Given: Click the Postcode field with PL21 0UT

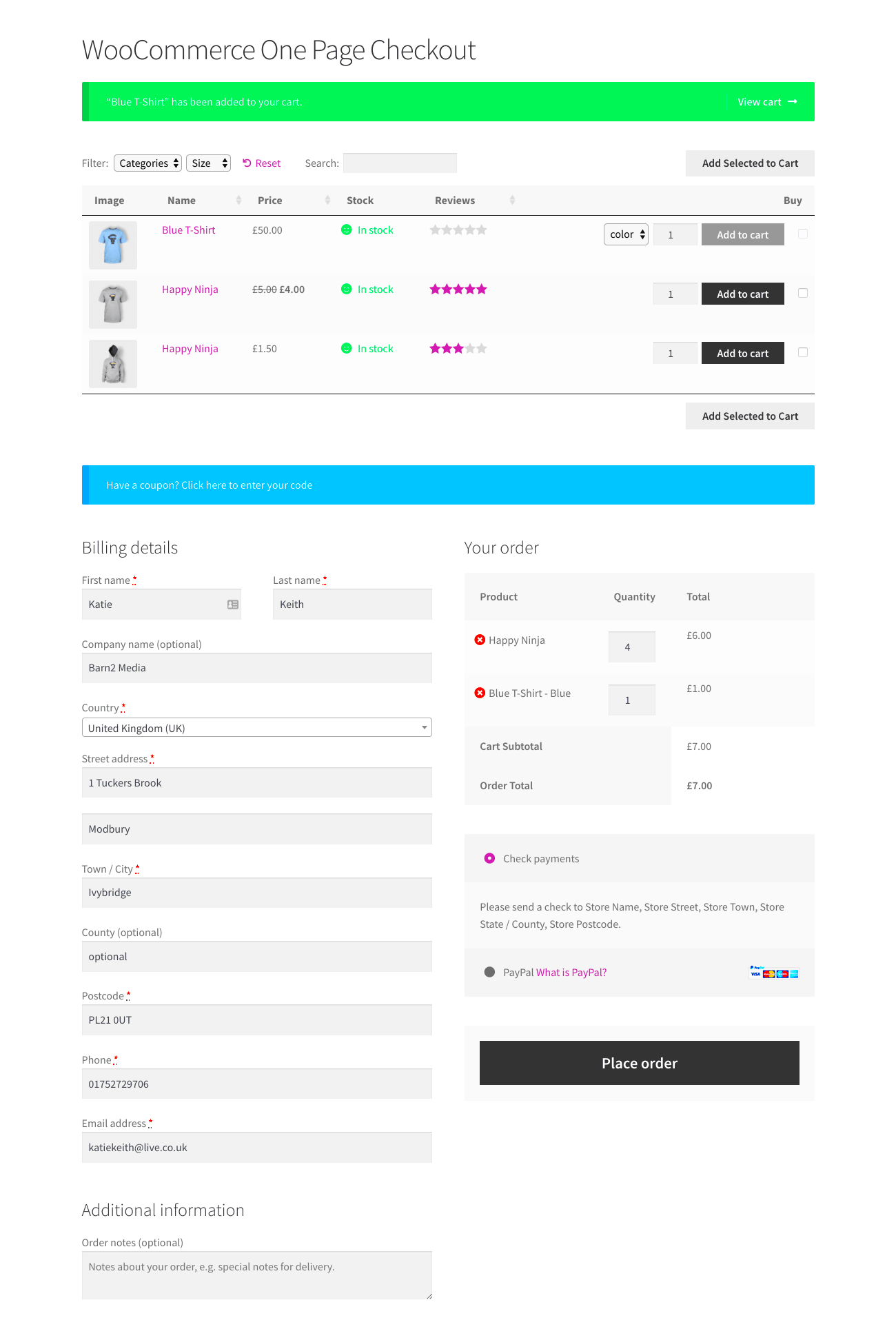Looking at the screenshot, I should pyautogui.click(x=256, y=1020).
